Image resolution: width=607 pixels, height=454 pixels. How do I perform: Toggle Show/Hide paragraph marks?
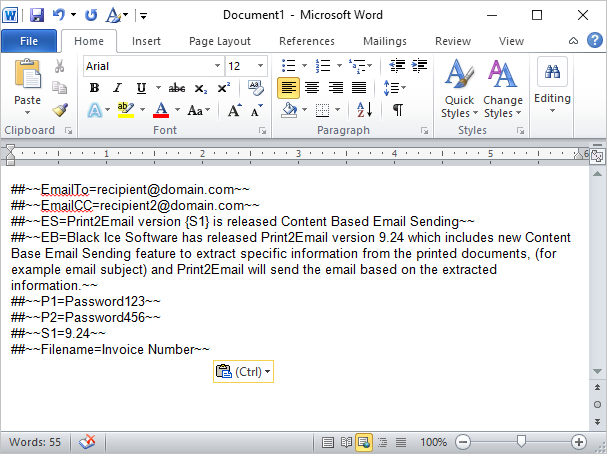click(397, 110)
